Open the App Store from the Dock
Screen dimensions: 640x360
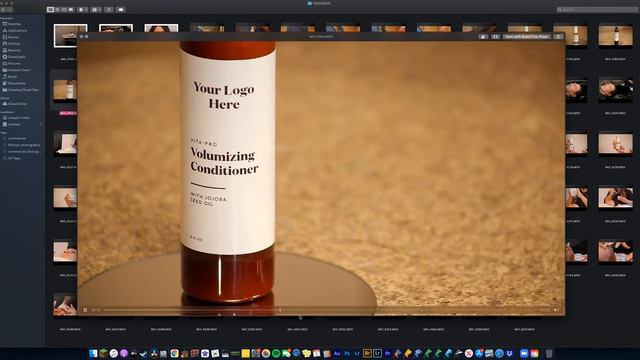[x=479, y=353]
